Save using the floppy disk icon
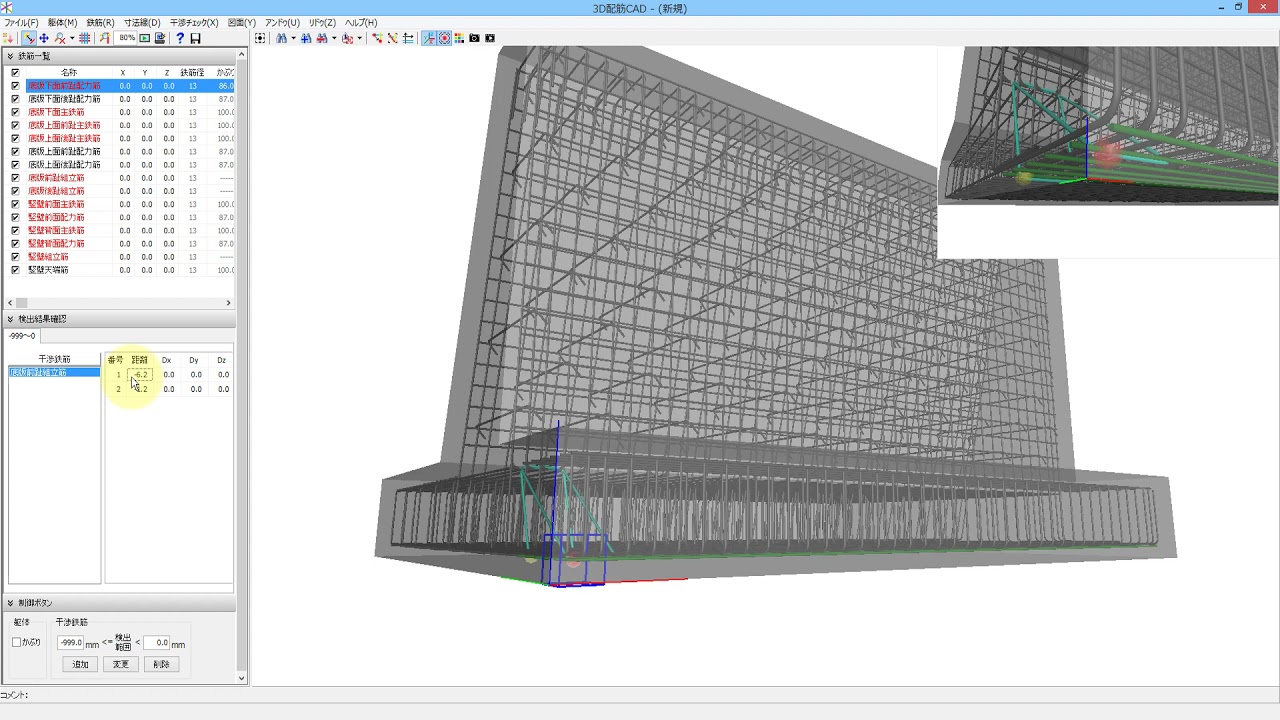The height and width of the screenshot is (720, 1280). (x=195, y=38)
